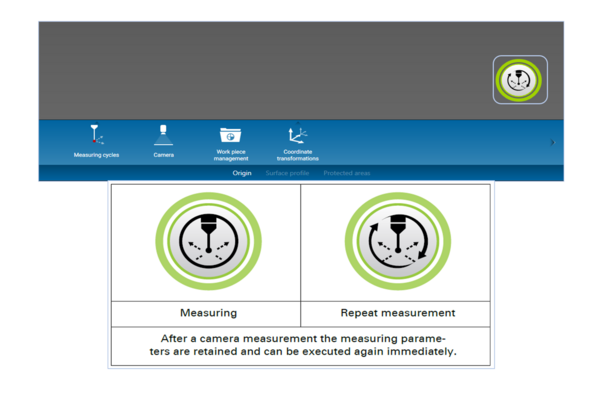The image size is (600, 400).
Task: Expand the caret above Measuring cycles icon
Action: coord(96,122)
